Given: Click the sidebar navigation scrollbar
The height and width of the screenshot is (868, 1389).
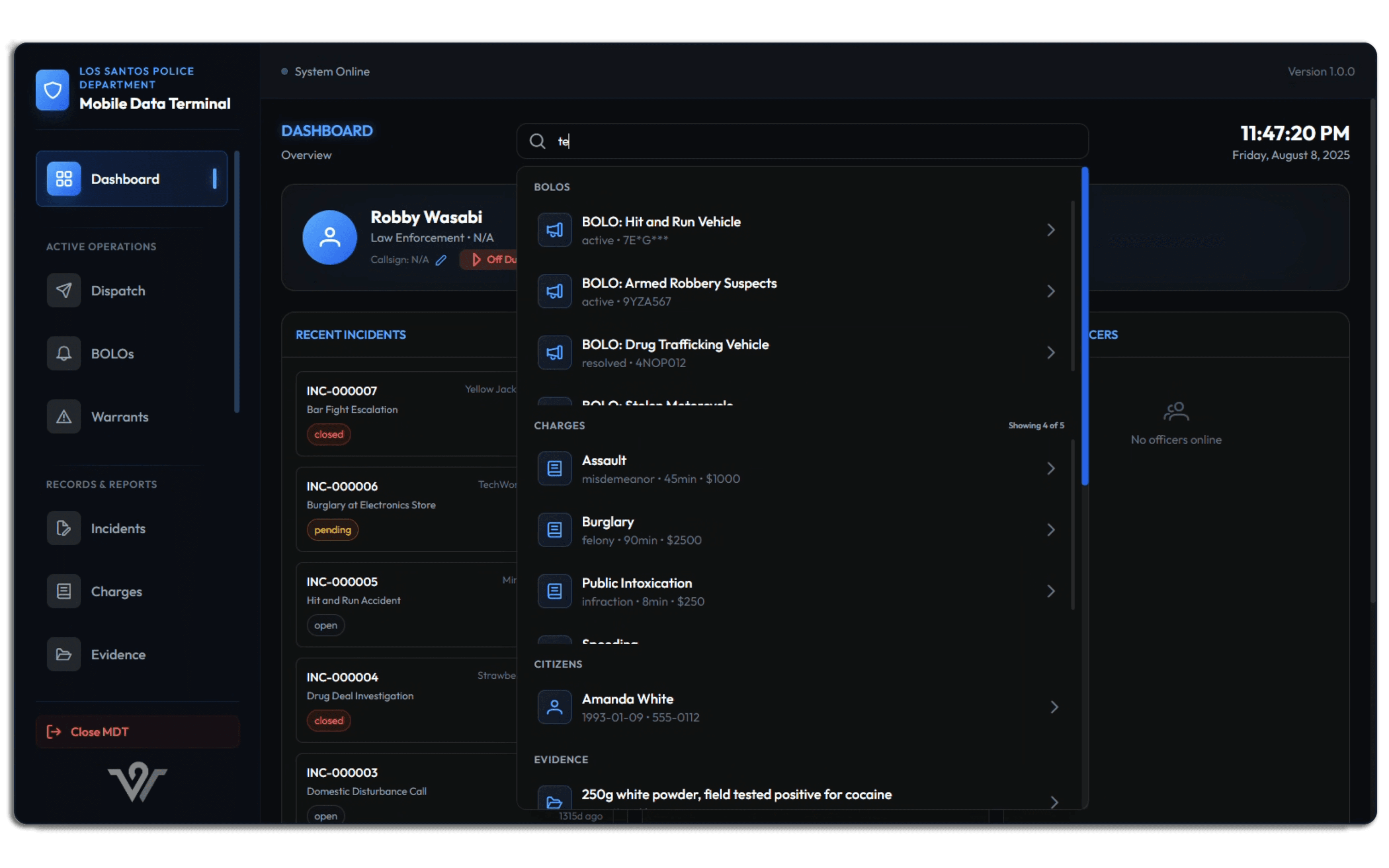Looking at the screenshot, I should (x=236, y=281).
